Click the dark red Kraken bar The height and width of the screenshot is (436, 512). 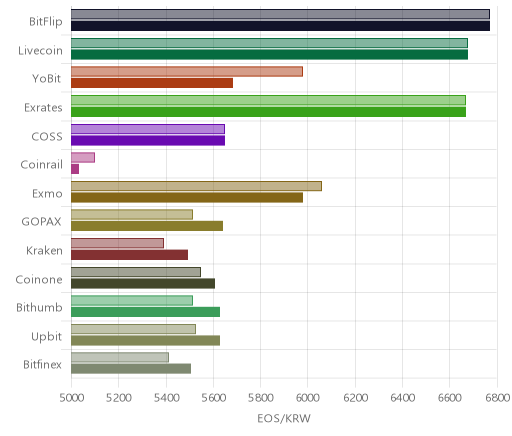[129, 255]
